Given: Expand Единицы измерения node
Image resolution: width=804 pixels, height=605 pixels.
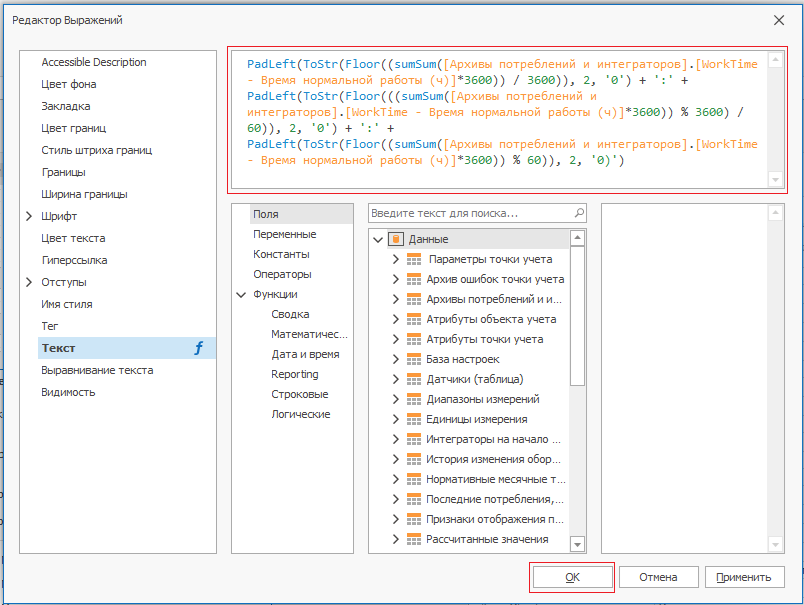Looking at the screenshot, I should pos(395,419).
